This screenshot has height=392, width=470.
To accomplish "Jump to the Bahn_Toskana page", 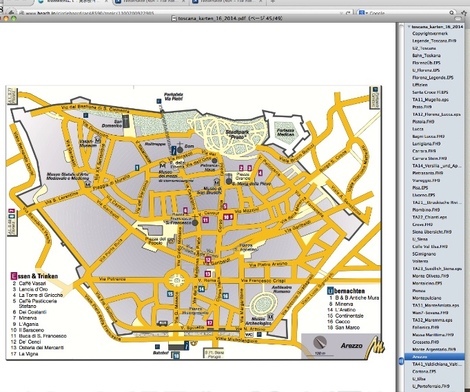I will tap(426, 56).
